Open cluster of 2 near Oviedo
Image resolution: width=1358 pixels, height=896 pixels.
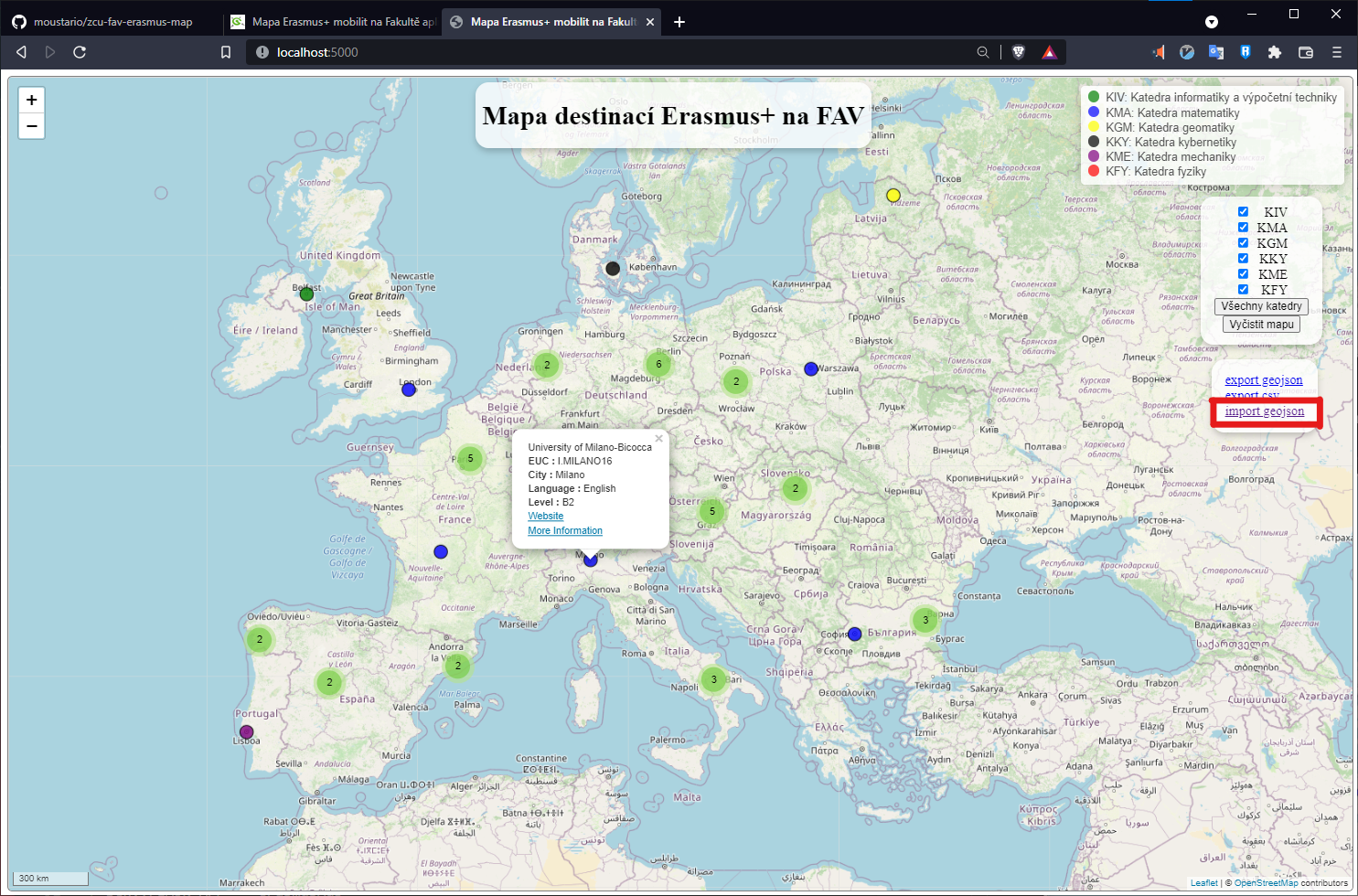click(x=260, y=639)
